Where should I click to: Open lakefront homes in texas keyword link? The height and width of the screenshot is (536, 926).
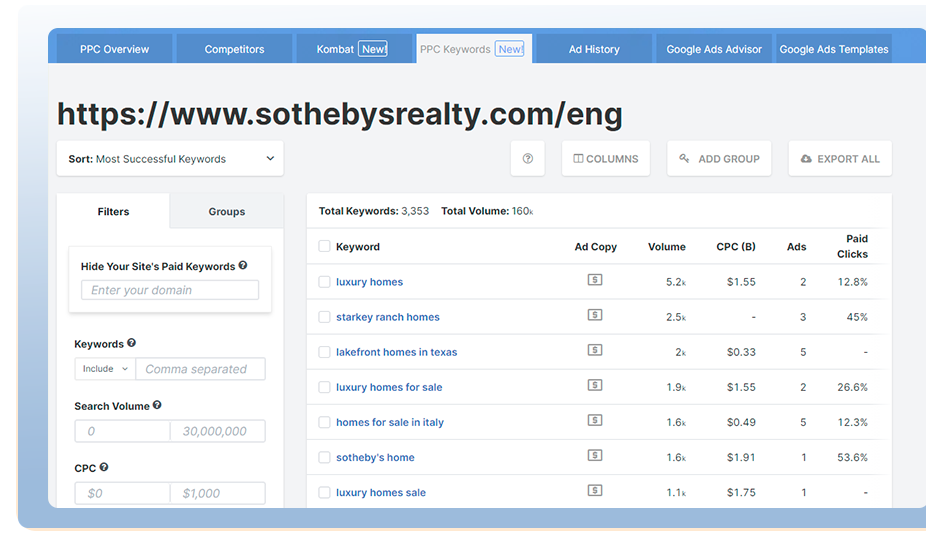(397, 352)
